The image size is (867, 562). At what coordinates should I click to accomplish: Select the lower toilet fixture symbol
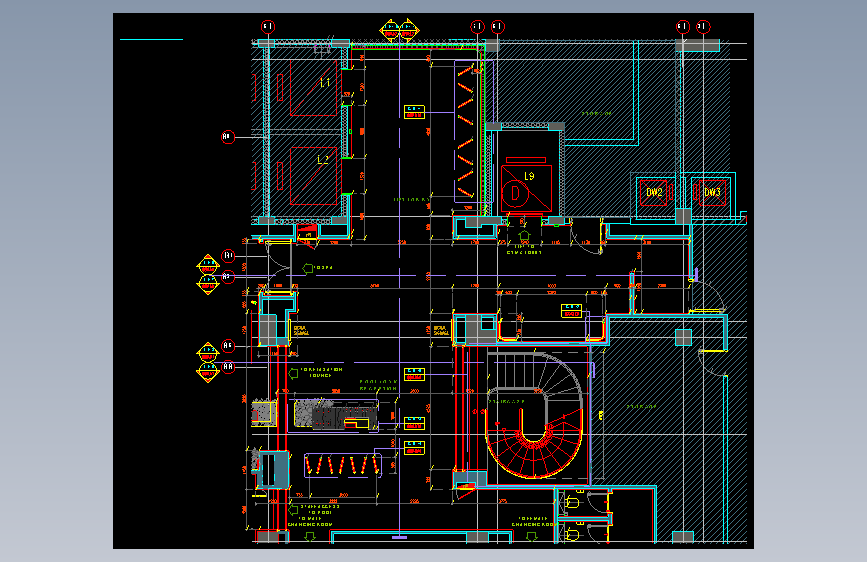coord(572,535)
